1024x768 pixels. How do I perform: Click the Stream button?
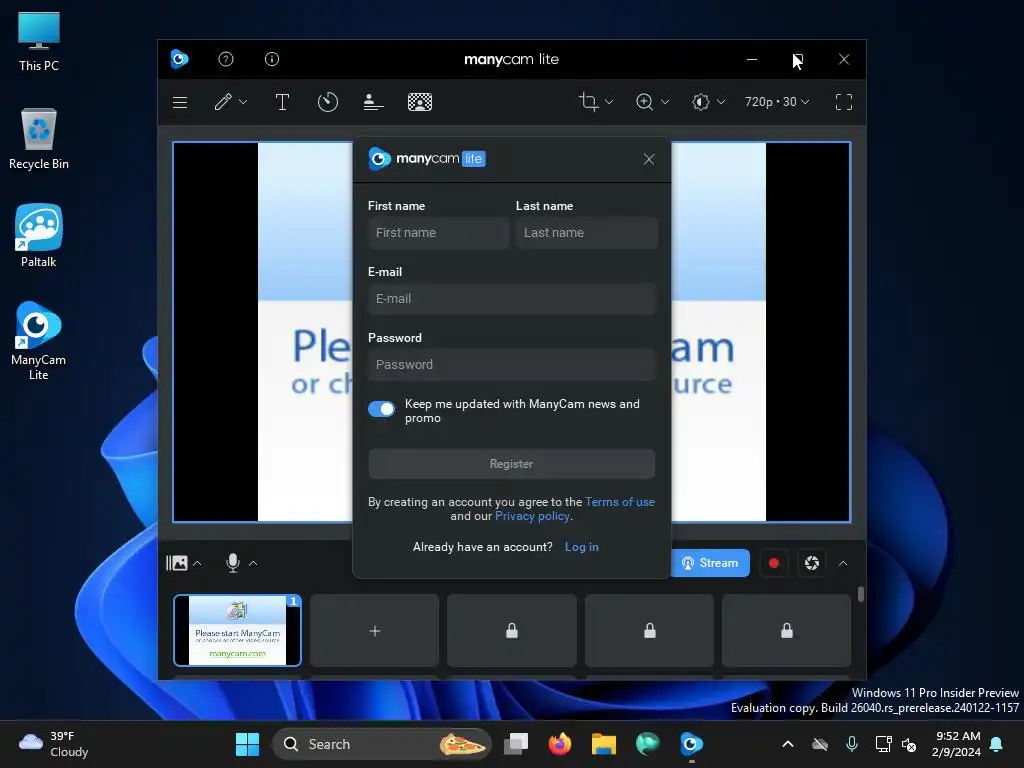click(x=710, y=563)
